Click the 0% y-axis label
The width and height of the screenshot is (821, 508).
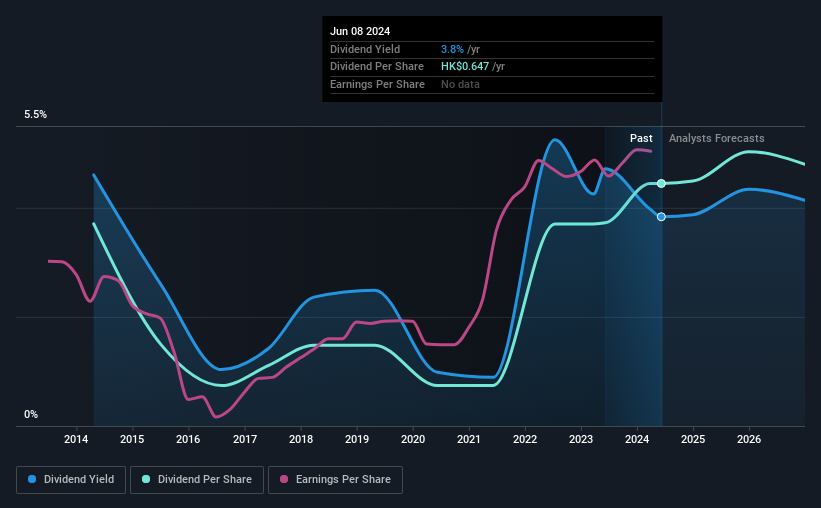[31, 414]
